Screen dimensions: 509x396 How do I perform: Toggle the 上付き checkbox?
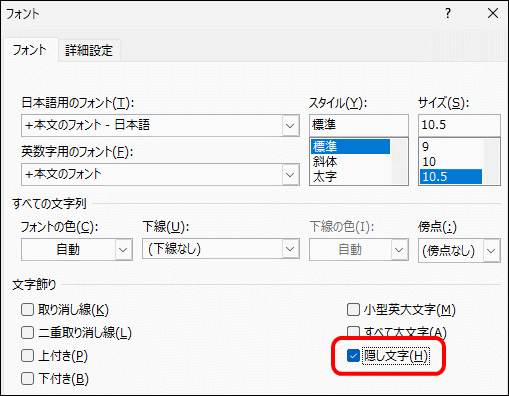(x=27, y=356)
